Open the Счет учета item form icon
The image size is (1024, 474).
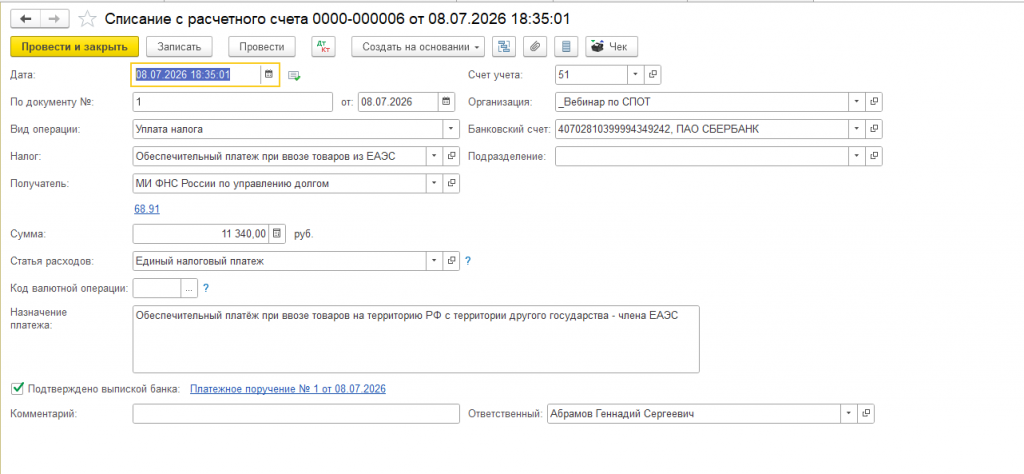coord(652,74)
